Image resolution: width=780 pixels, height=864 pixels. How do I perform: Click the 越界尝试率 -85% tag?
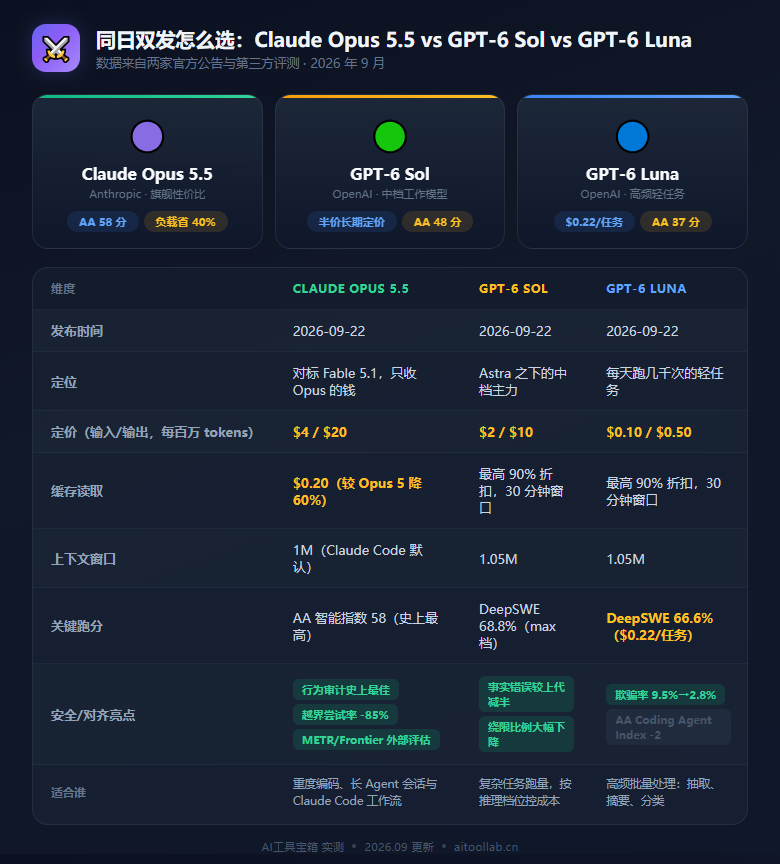345,715
